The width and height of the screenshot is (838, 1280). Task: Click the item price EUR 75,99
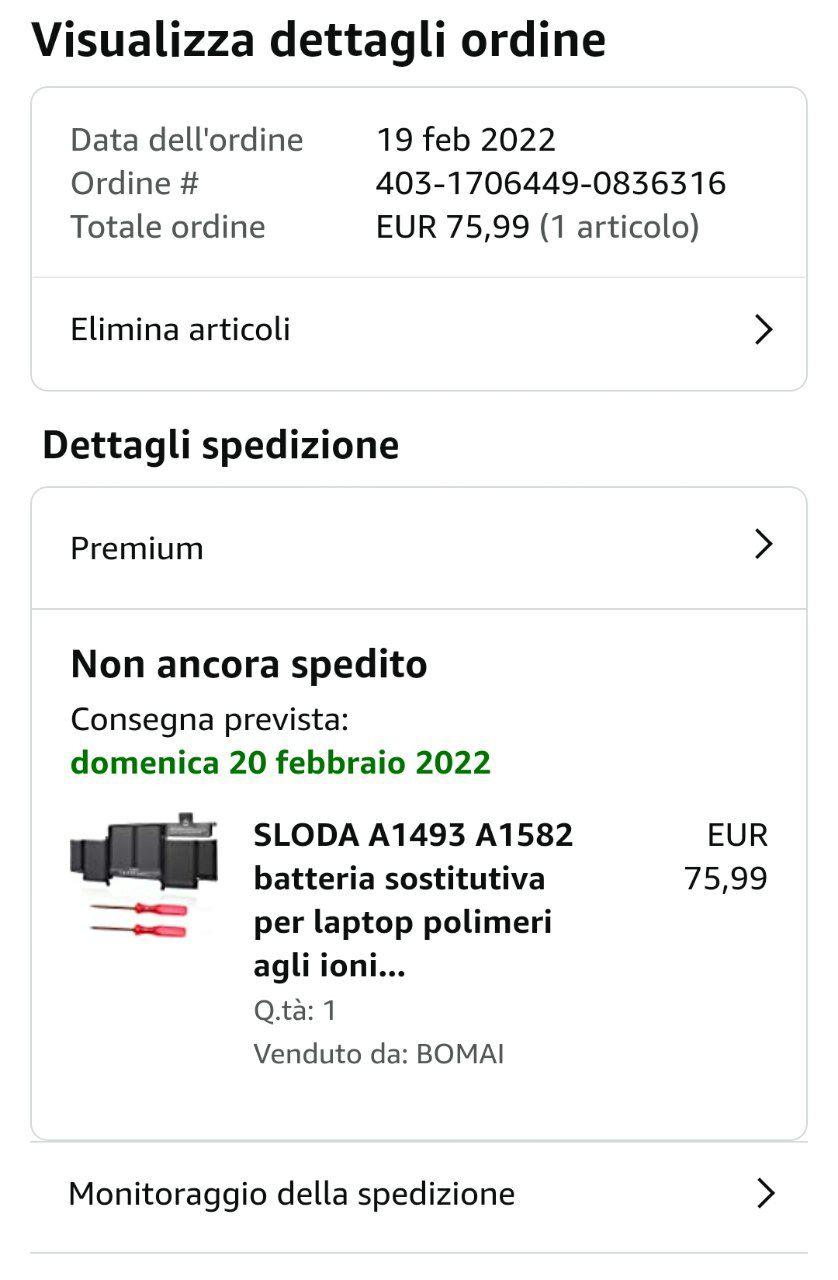[x=727, y=857]
